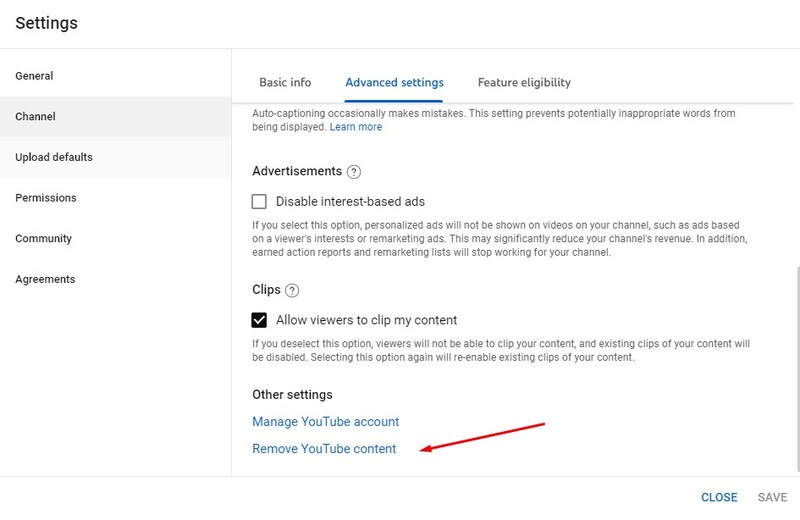
Task: Follow the Learn more link
Action: pos(356,127)
